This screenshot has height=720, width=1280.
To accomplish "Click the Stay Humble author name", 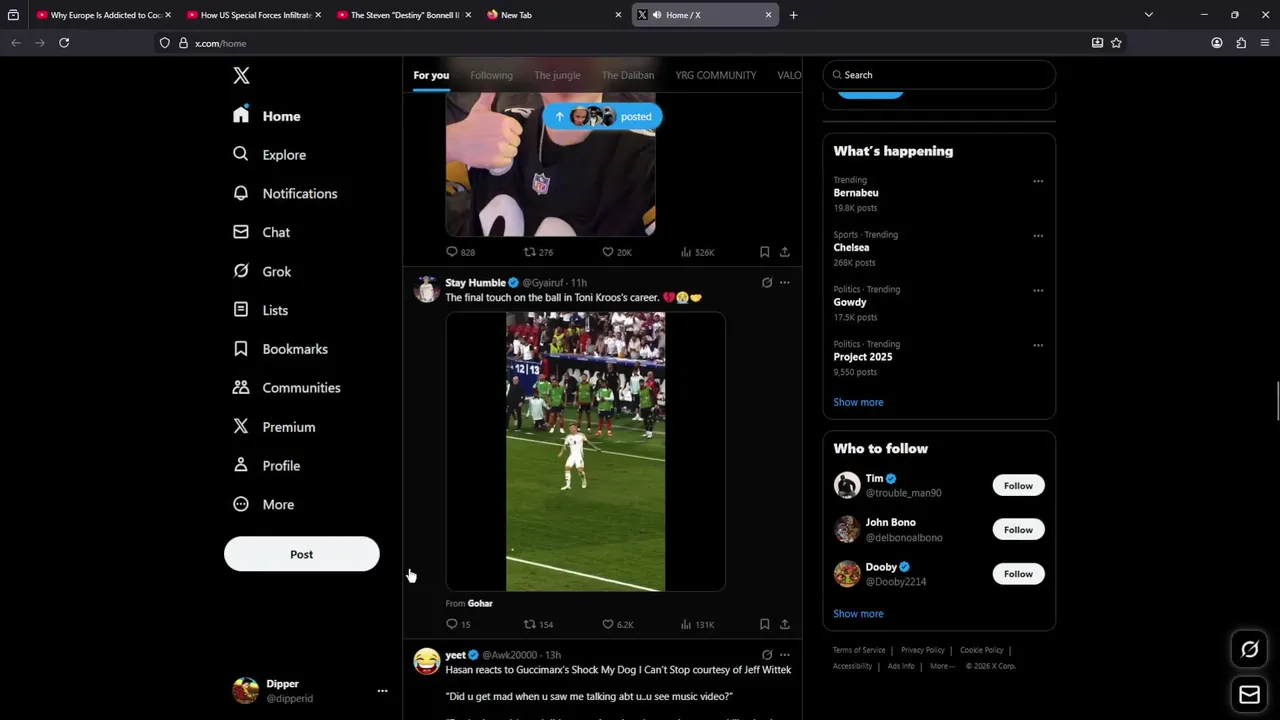I will point(475,283).
